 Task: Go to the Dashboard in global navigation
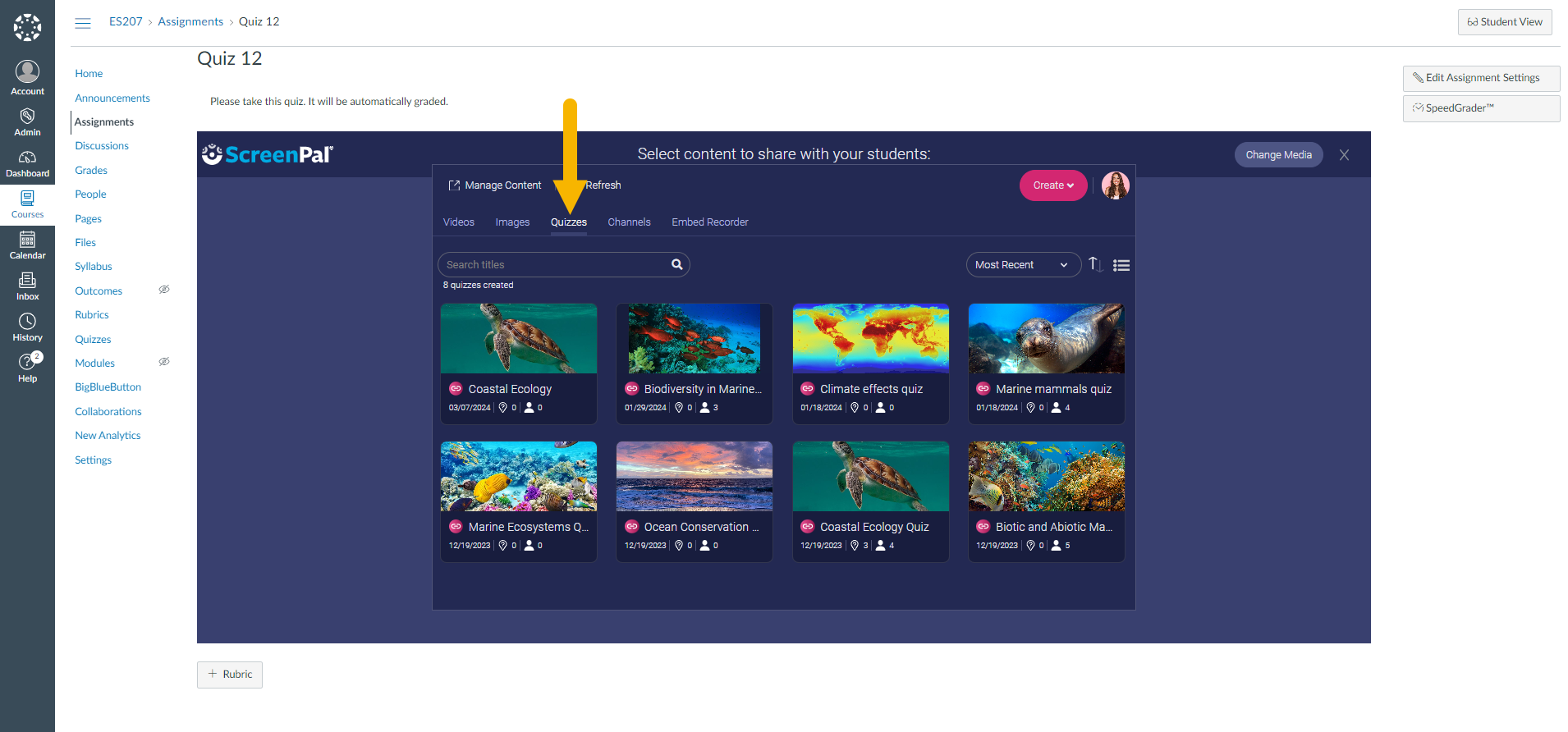coord(27,164)
